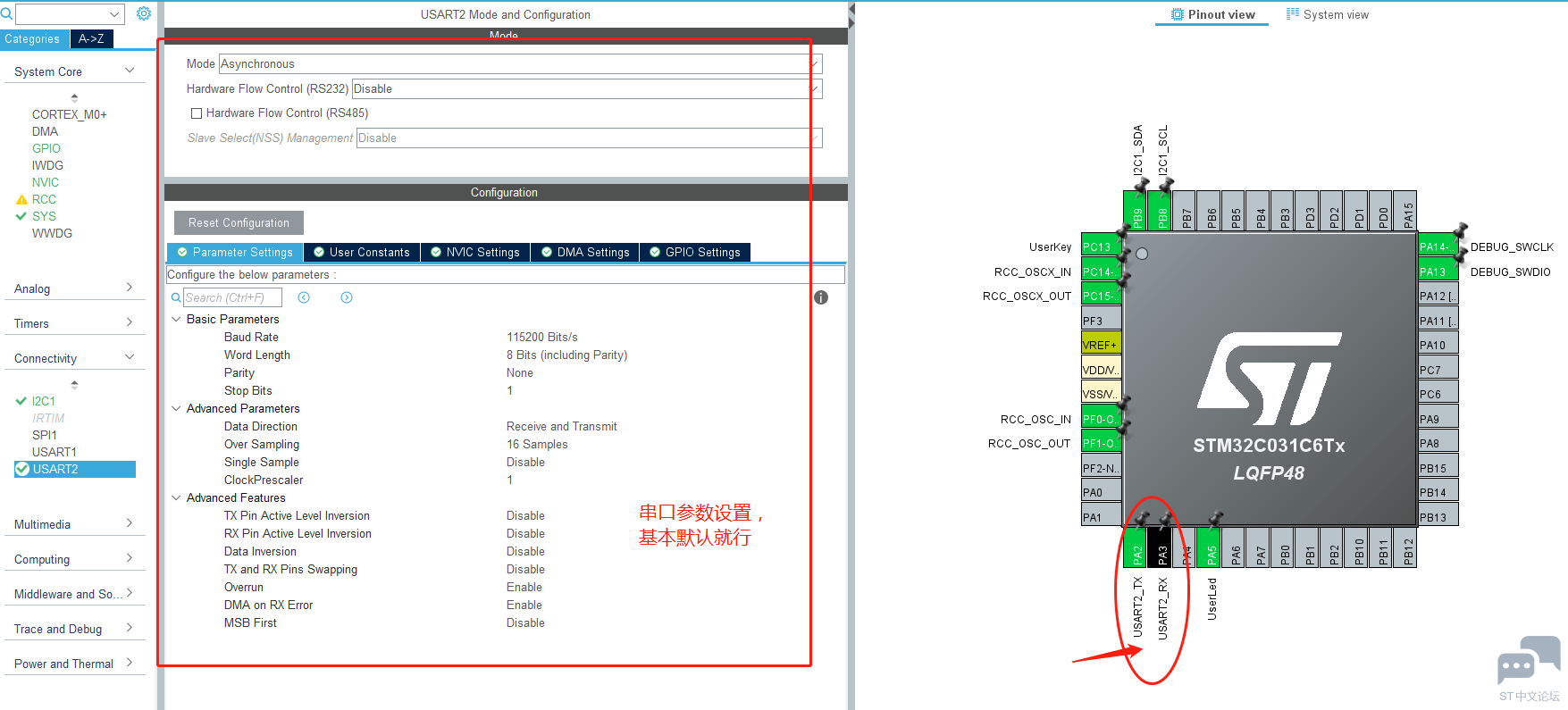
Task: Click the System view grid icon
Action: [1293, 13]
